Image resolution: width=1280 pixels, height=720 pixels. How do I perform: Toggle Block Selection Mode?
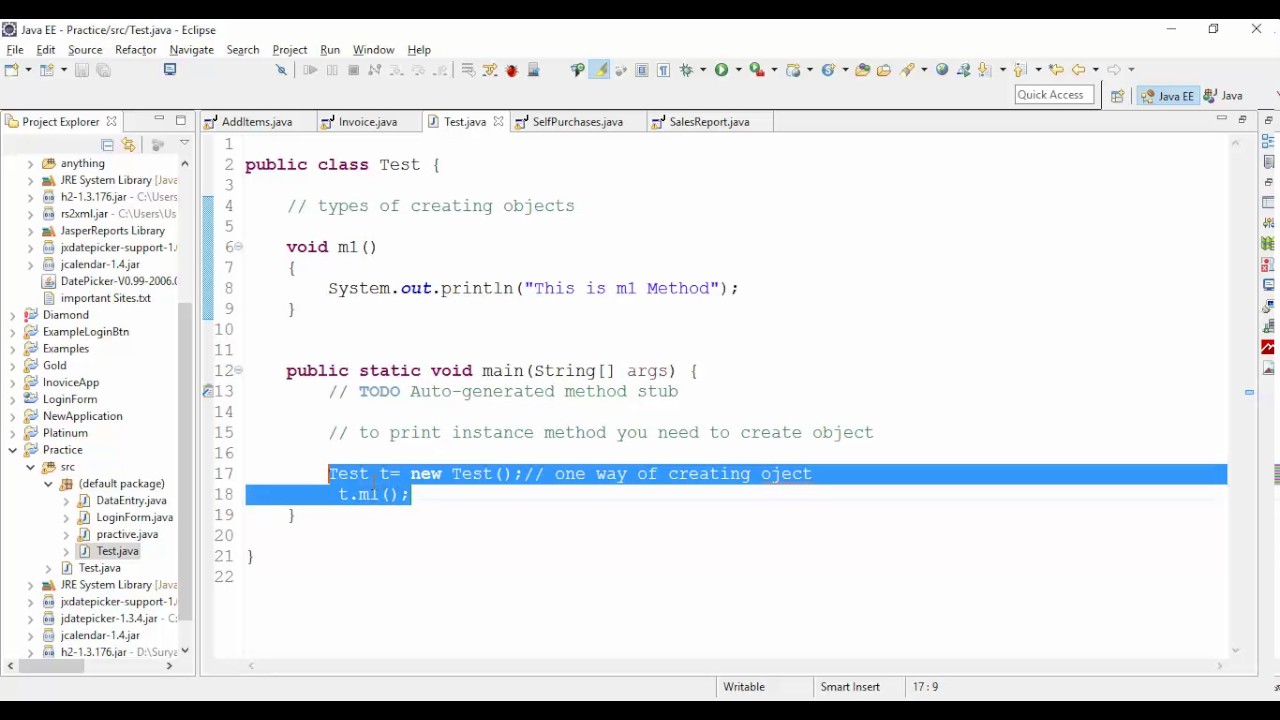pyautogui.click(x=642, y=70)
